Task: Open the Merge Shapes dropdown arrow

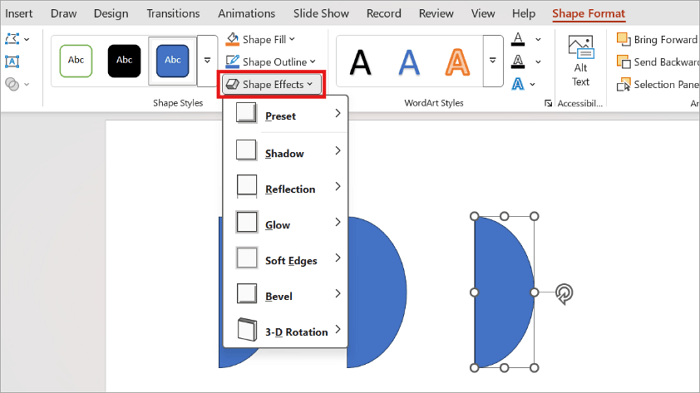Action: (27, 84)
